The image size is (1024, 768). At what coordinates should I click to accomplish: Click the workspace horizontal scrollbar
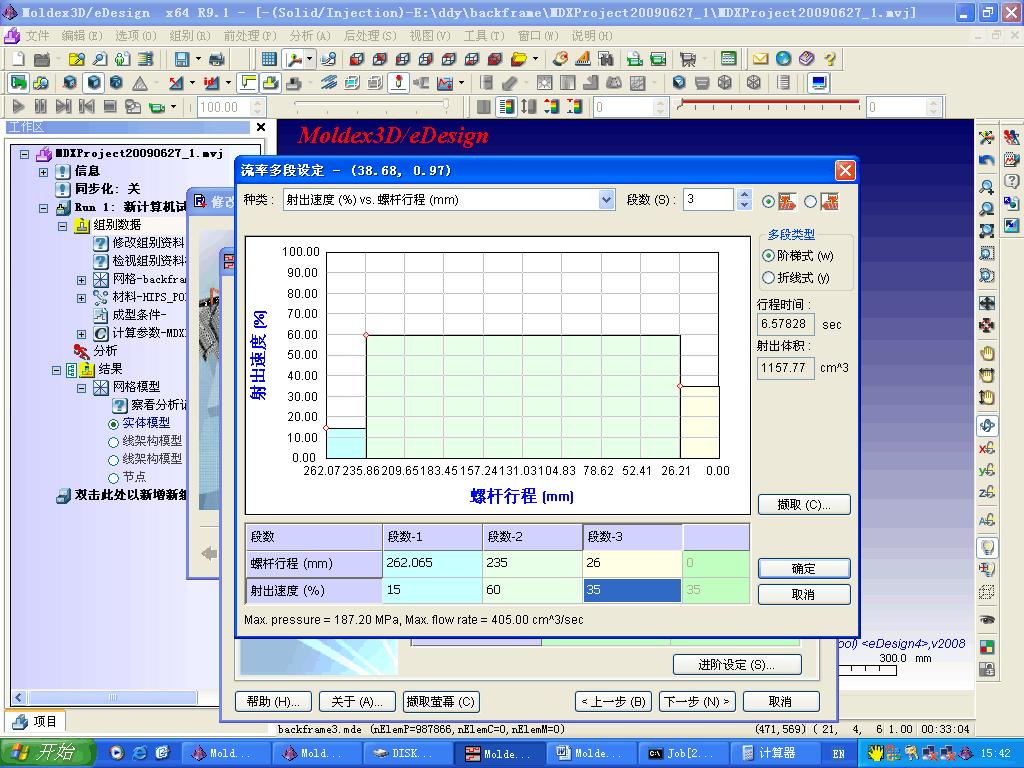pyautogui.click(x=114, y=697)
